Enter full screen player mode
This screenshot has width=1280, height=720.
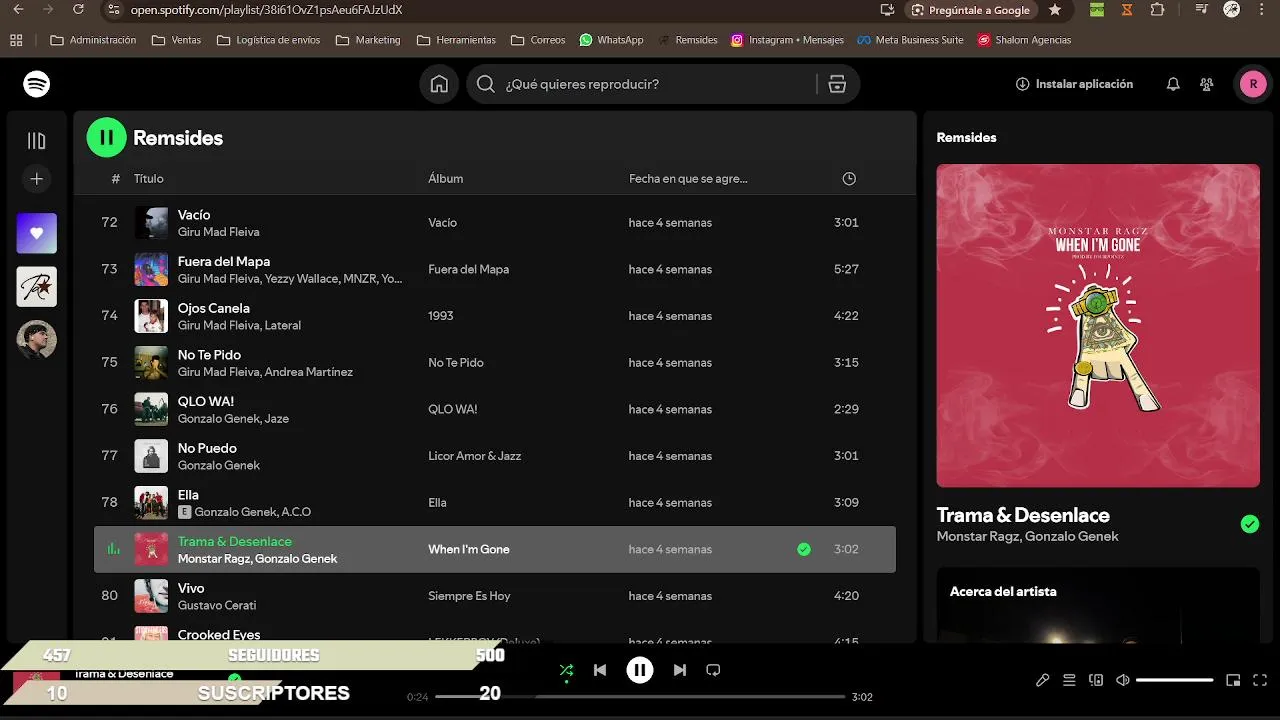1259,680
